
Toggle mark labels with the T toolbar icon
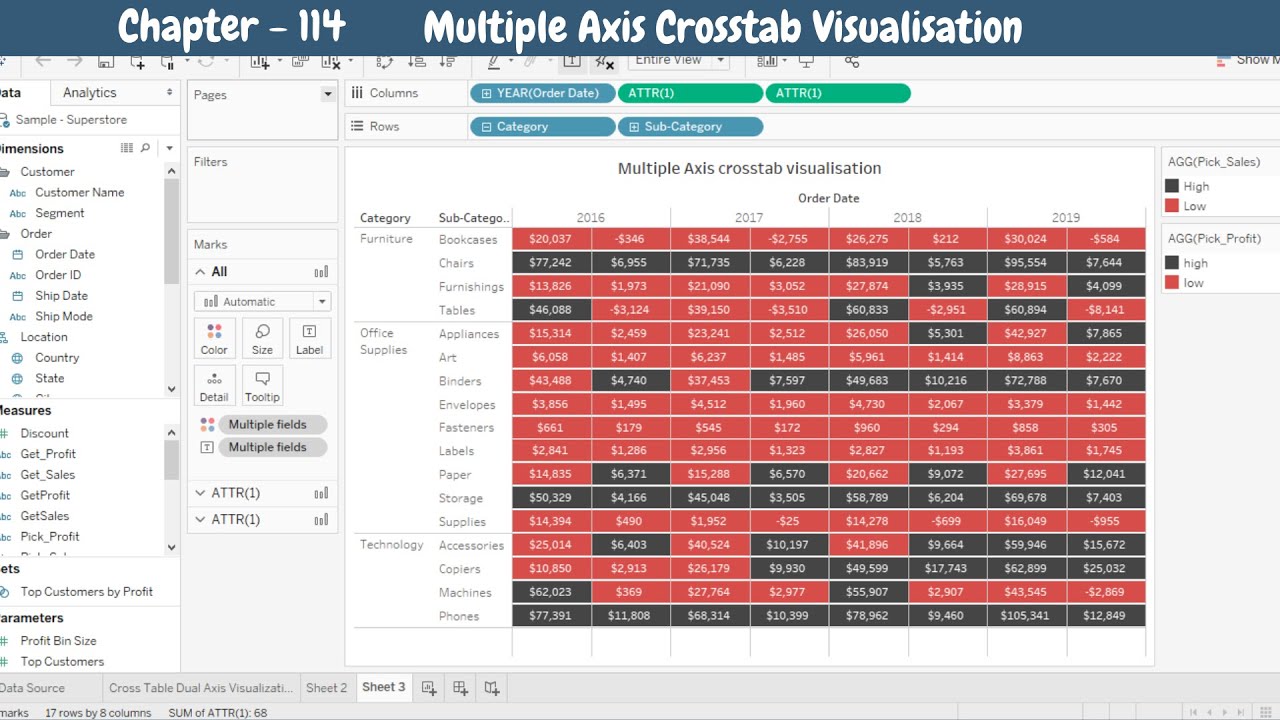pyautogui.click(x=569, y=62)
